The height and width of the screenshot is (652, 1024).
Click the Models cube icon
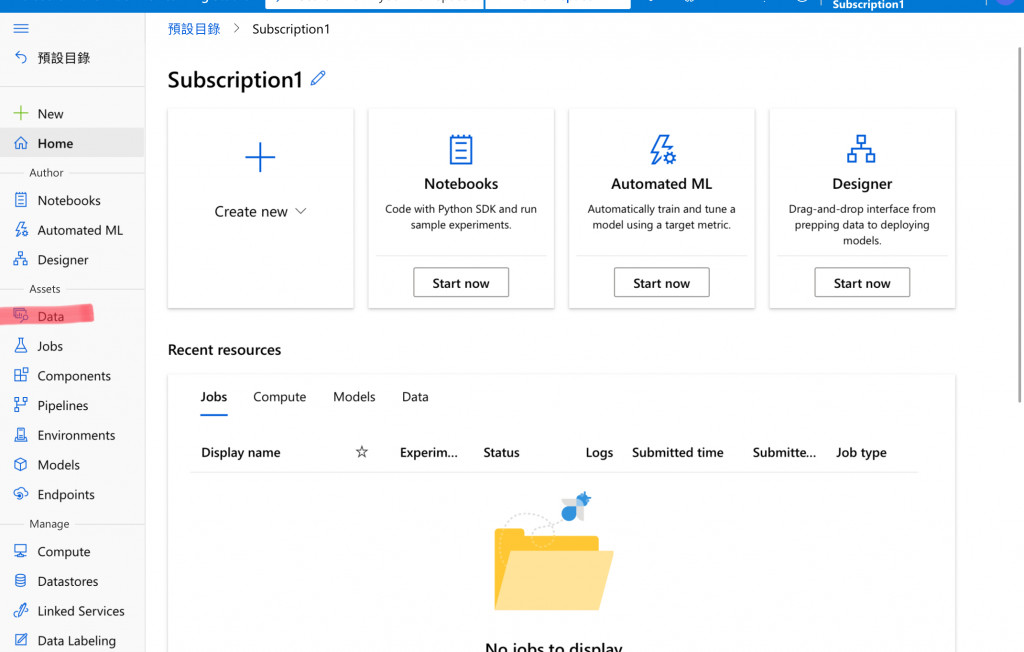(21, 464)
